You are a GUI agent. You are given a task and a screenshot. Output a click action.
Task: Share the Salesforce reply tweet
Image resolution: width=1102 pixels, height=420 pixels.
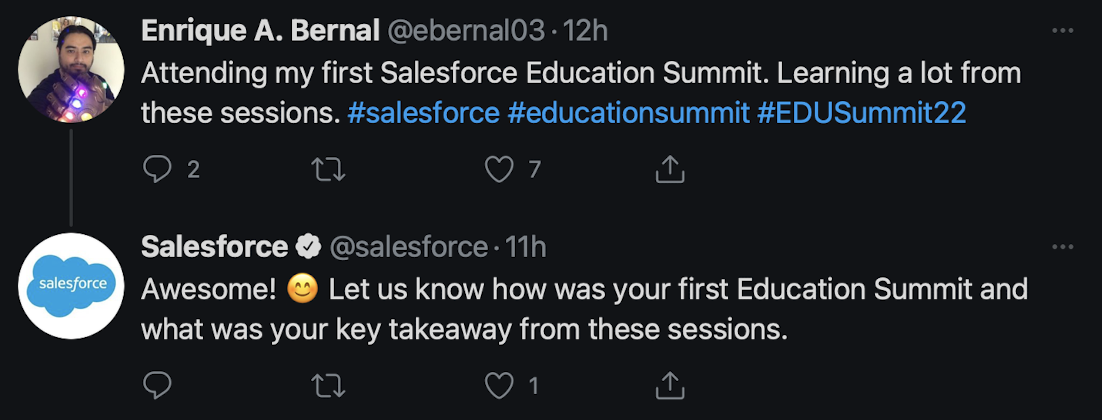[x=669, y=384]
